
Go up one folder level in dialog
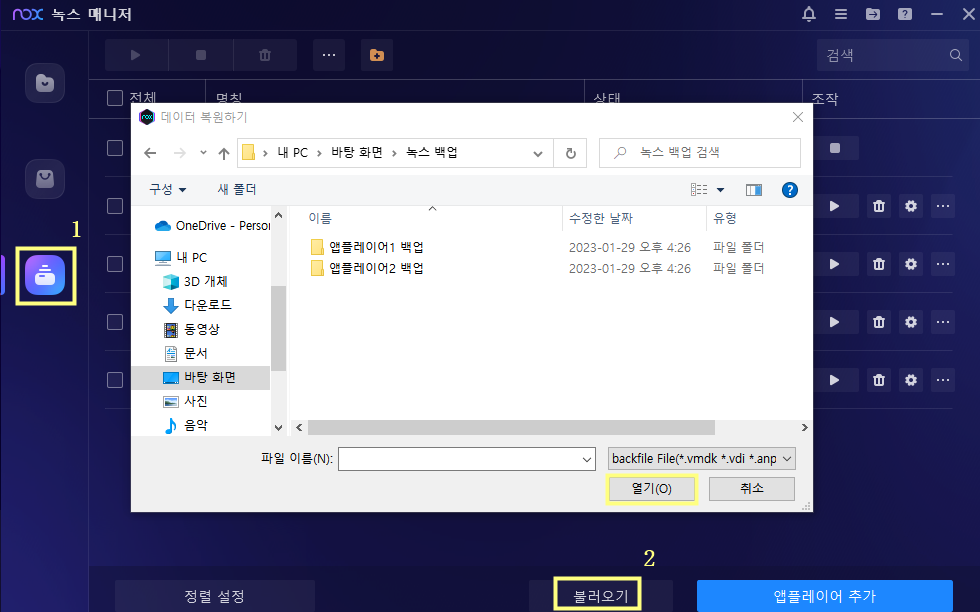click(x=224, y=153)
